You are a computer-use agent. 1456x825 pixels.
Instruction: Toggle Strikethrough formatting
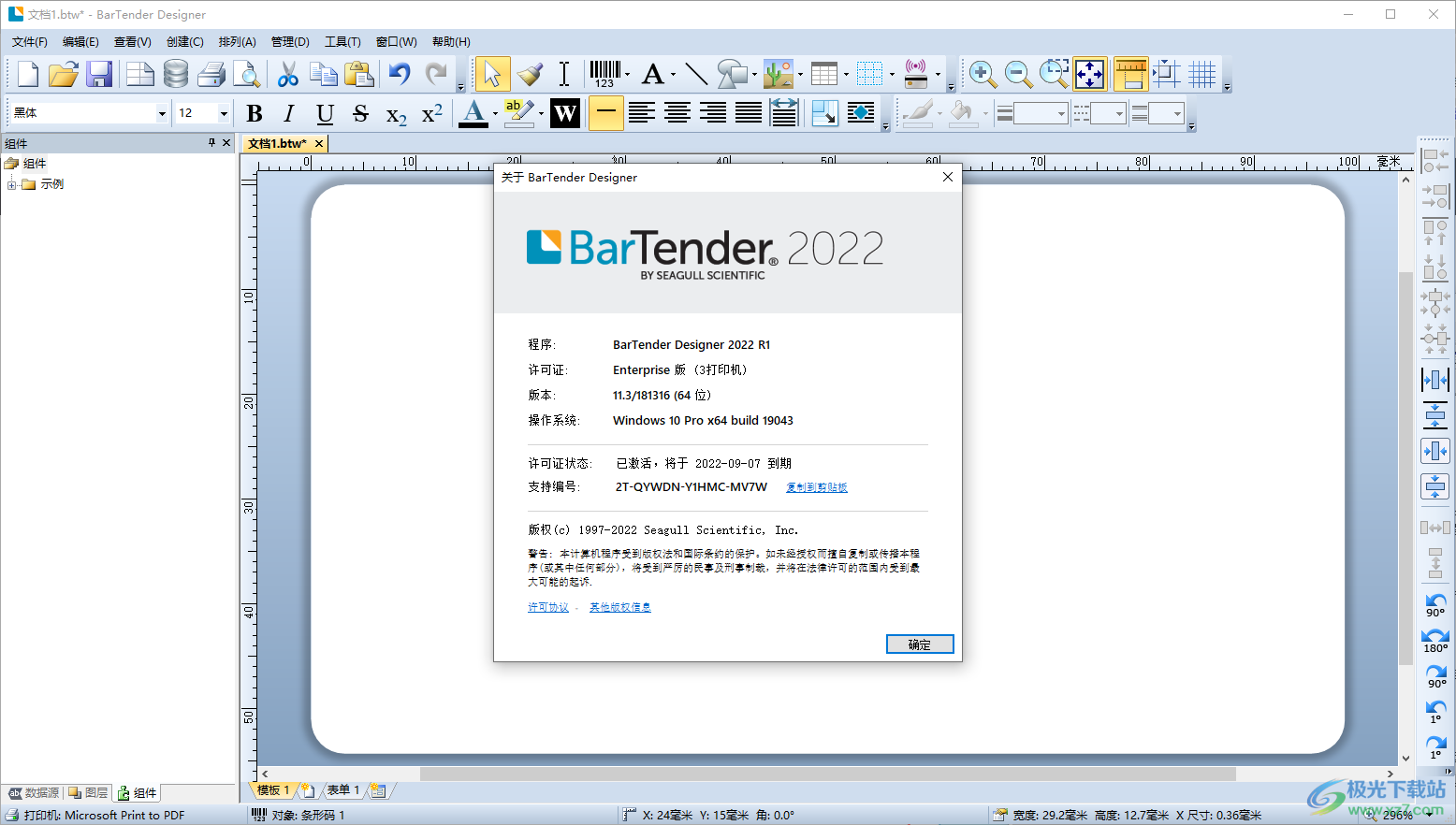tap(360, 113)
